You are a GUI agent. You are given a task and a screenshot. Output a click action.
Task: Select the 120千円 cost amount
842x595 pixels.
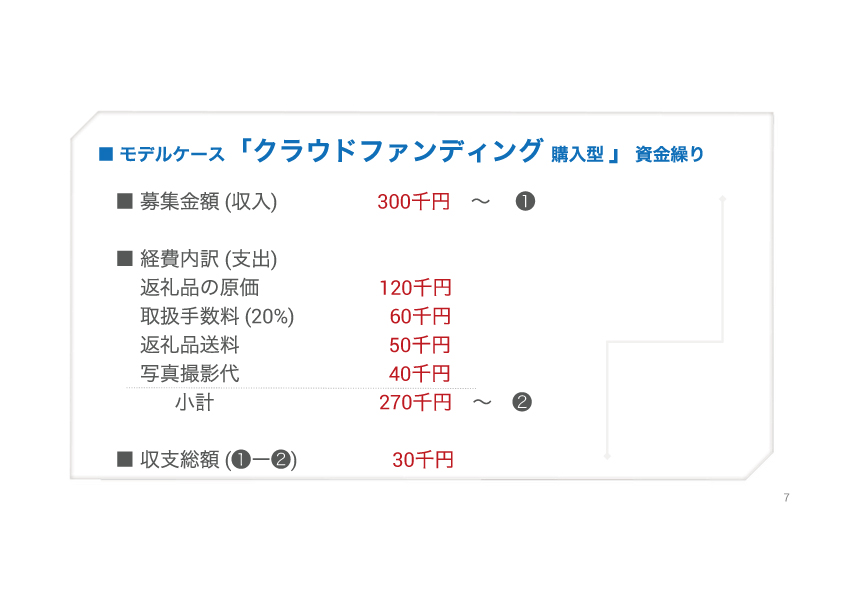[415, 288]
